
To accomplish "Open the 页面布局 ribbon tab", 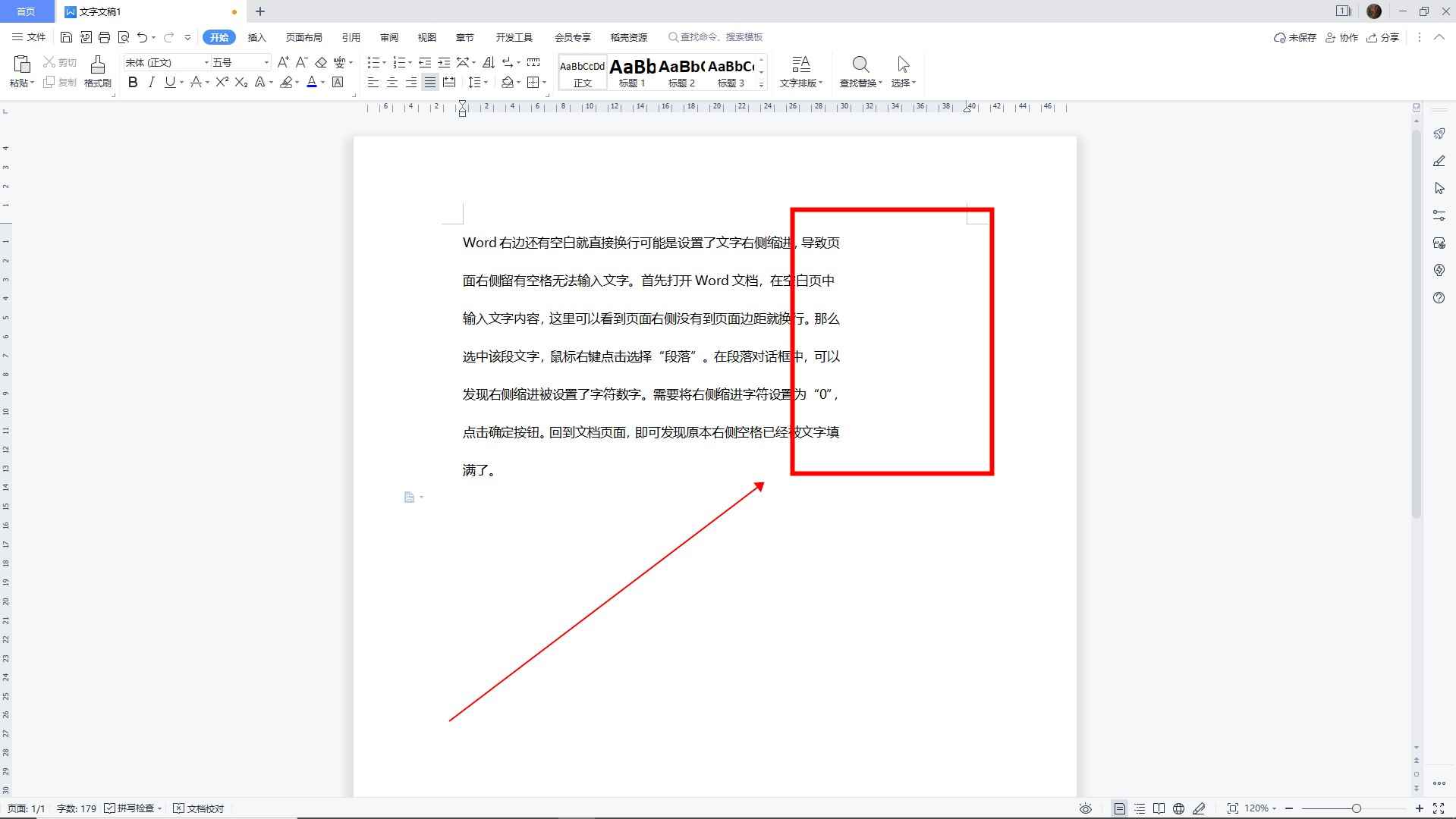I will click(x=303, y=36).
